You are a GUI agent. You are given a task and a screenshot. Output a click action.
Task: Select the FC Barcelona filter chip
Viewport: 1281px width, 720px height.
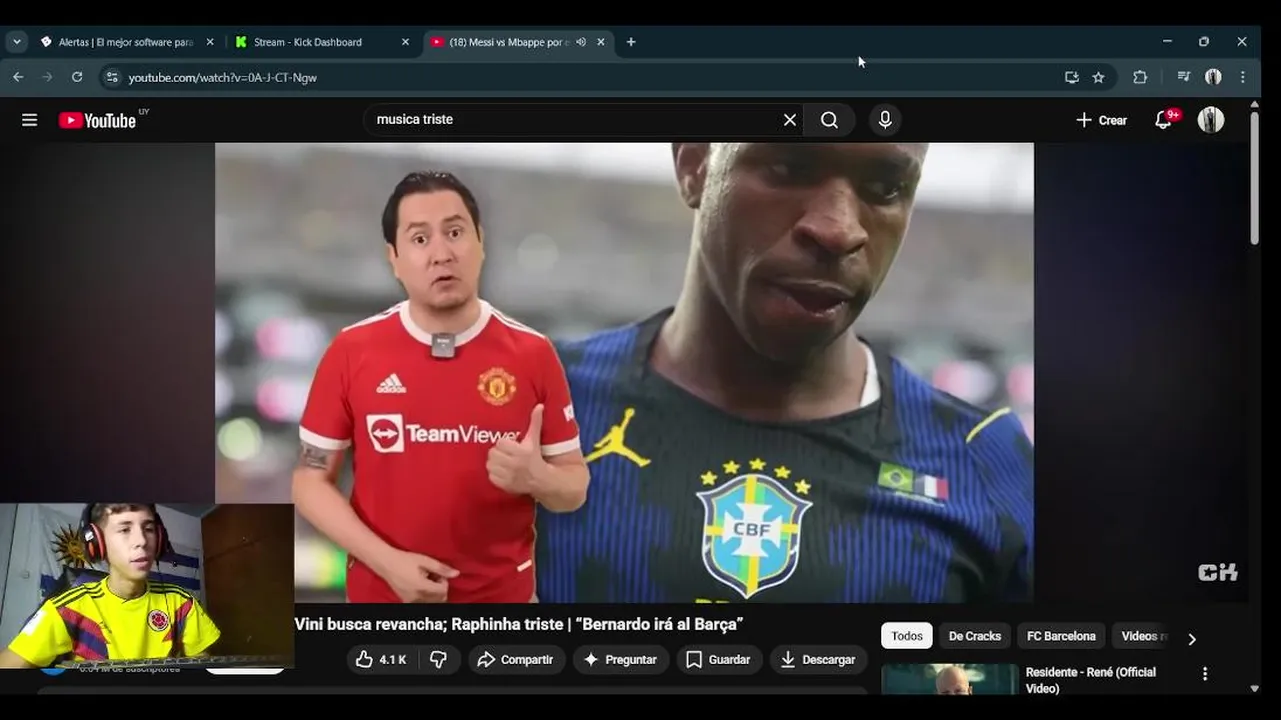[x=1061, y=636]
